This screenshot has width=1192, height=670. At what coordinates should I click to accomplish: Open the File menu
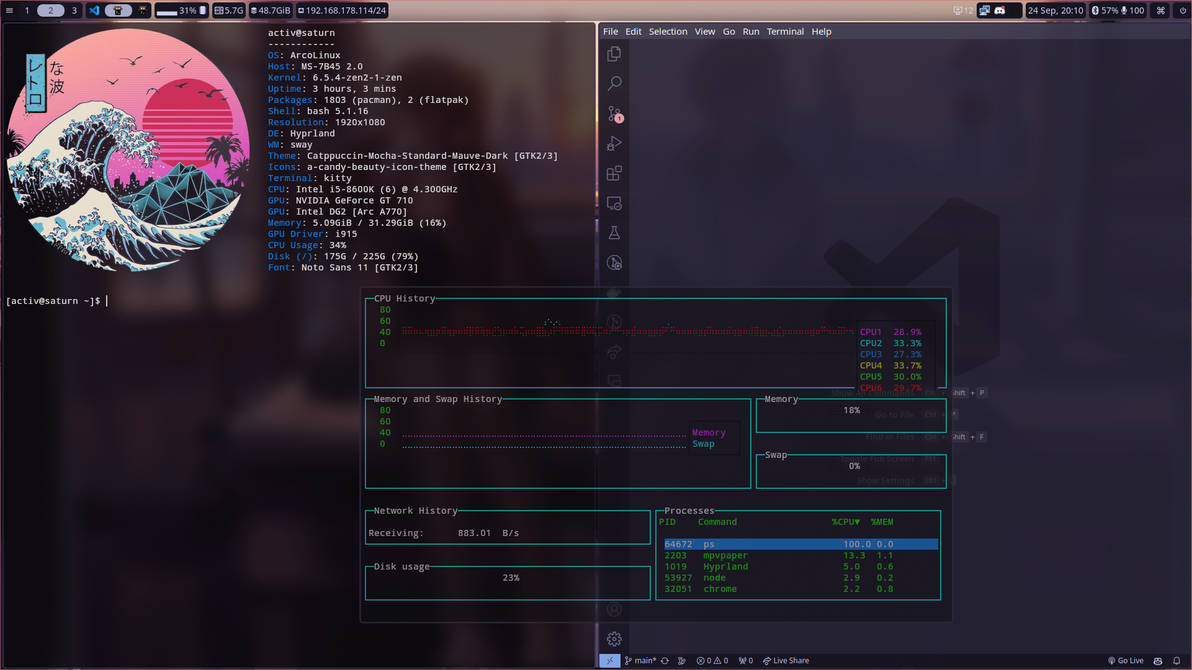coord(610,31)
